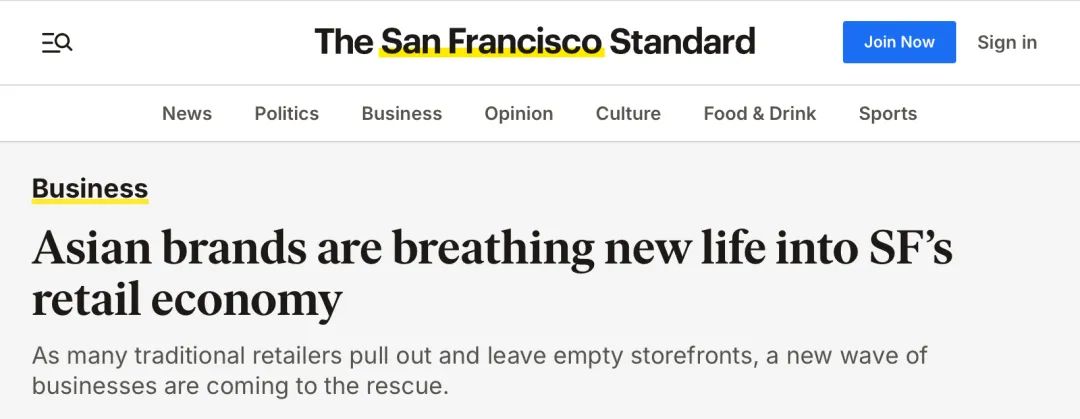Viewport: 1080px width, 419px height.
Task: Visit the Food & Drink section
Action: [760, 113]
